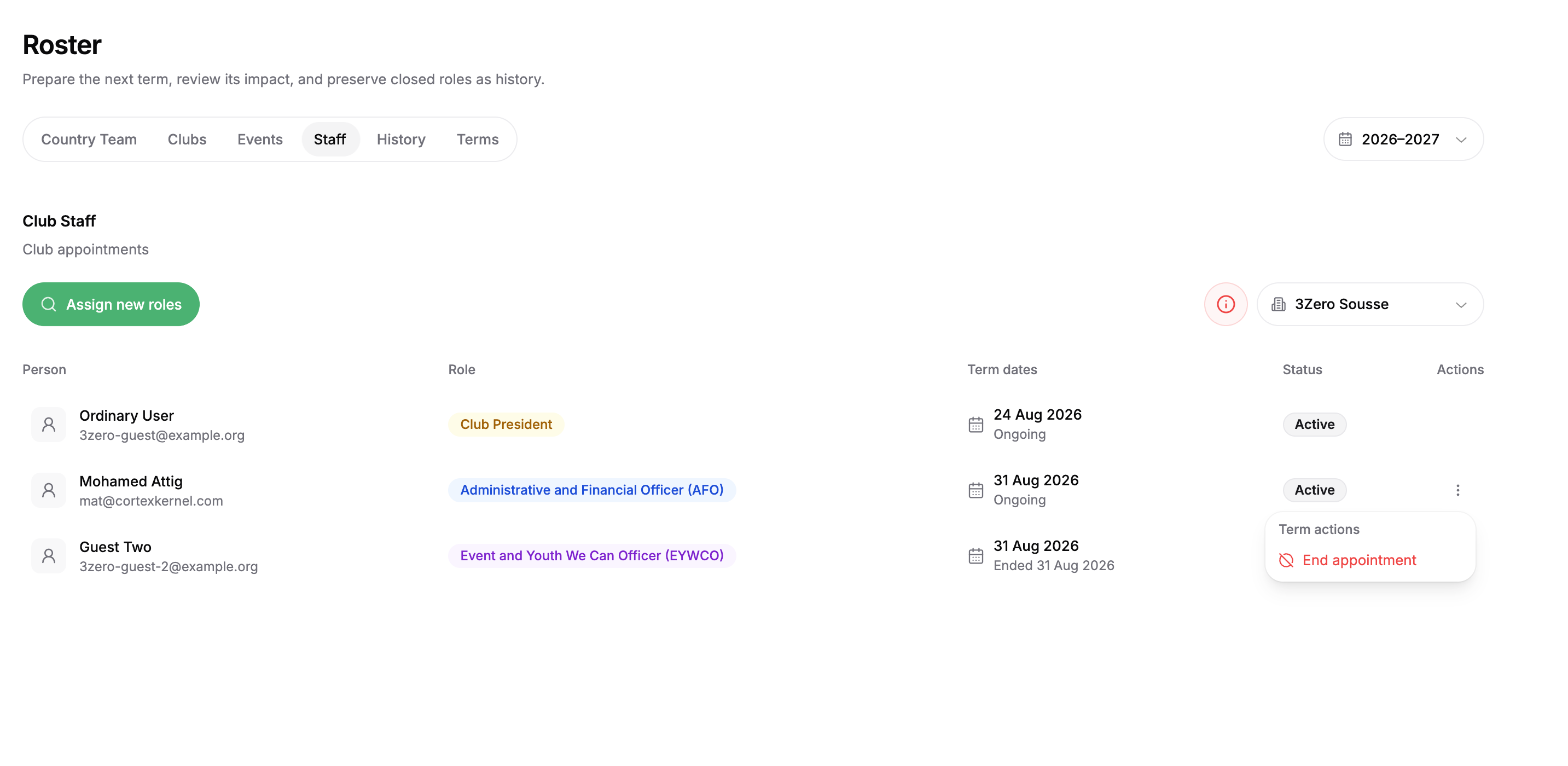Click the email mat@cortexkernel.com
This screenshot has width=1568, height=766.
pyautogui.click(x=151, y=501)
